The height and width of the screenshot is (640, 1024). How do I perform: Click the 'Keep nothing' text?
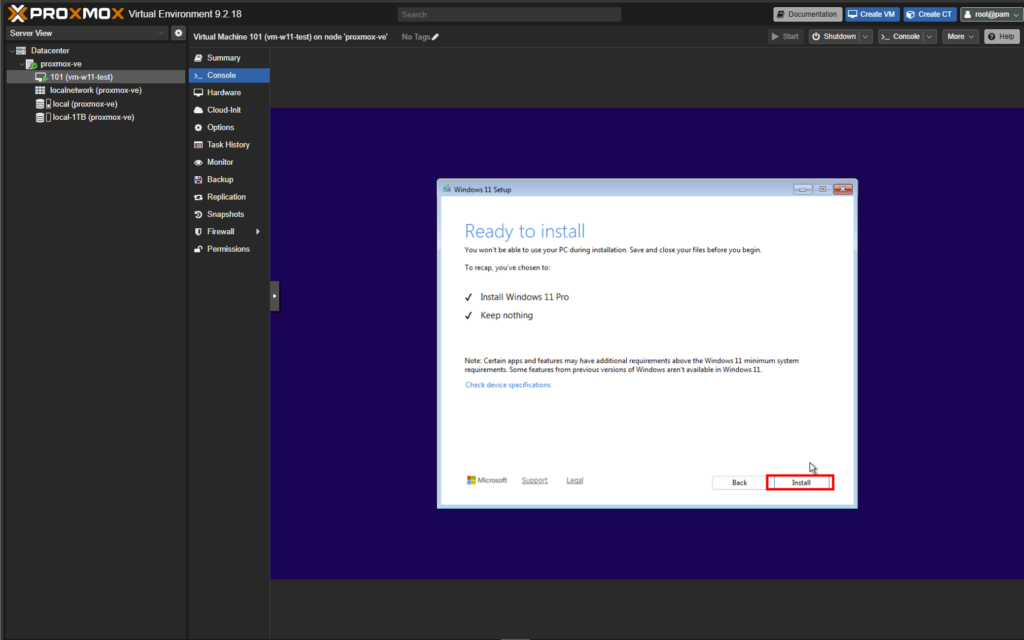coord(506,315)
